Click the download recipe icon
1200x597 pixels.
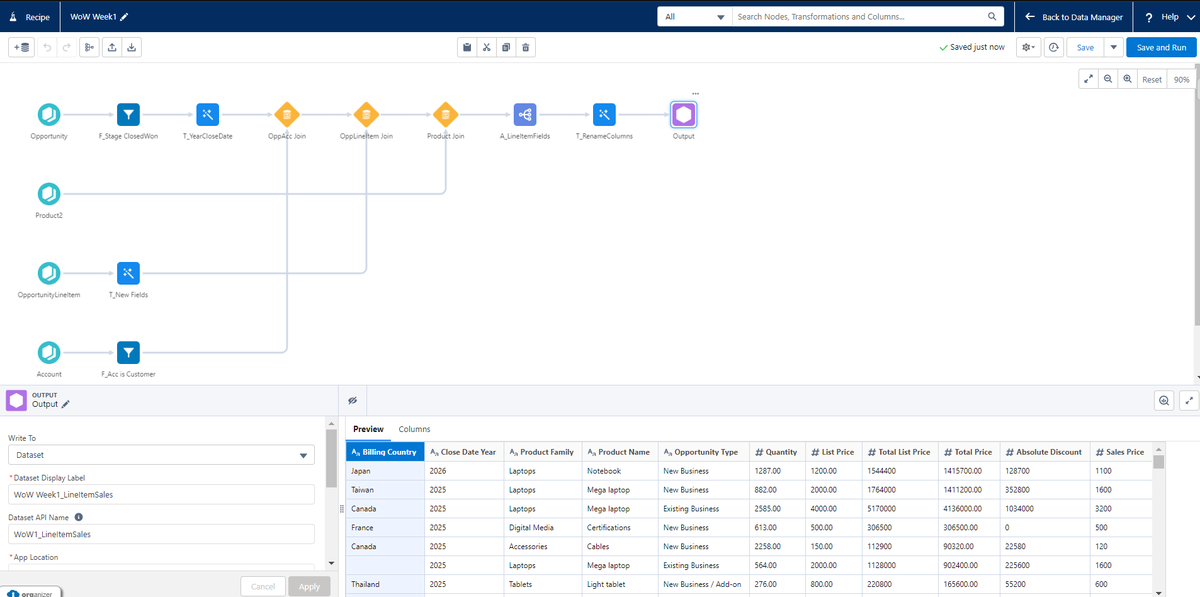132,47
